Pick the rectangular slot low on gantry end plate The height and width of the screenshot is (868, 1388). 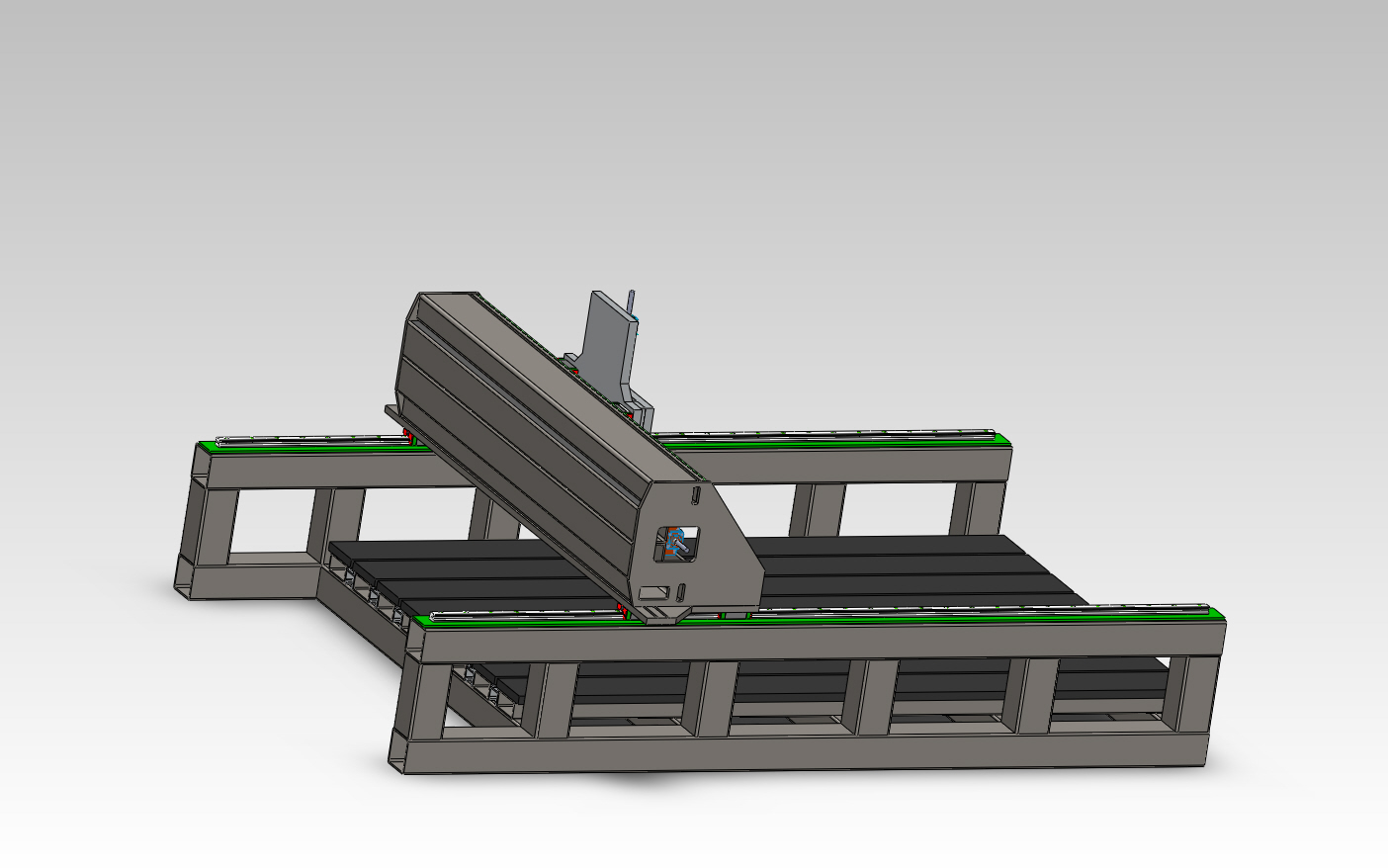[653, 592]
